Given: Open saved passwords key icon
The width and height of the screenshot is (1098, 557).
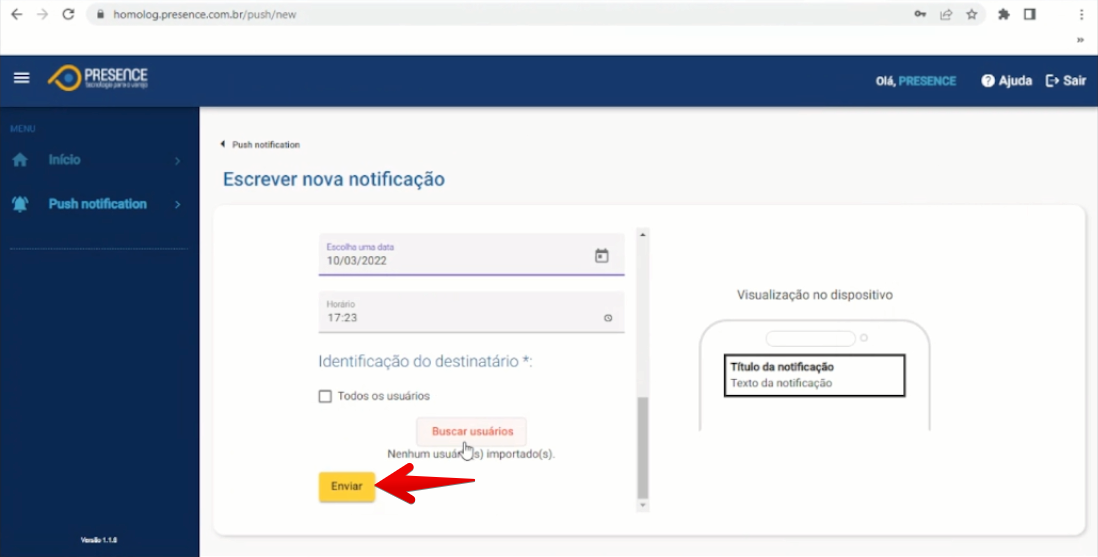Looking at the screenshot, I should point(920,14).
